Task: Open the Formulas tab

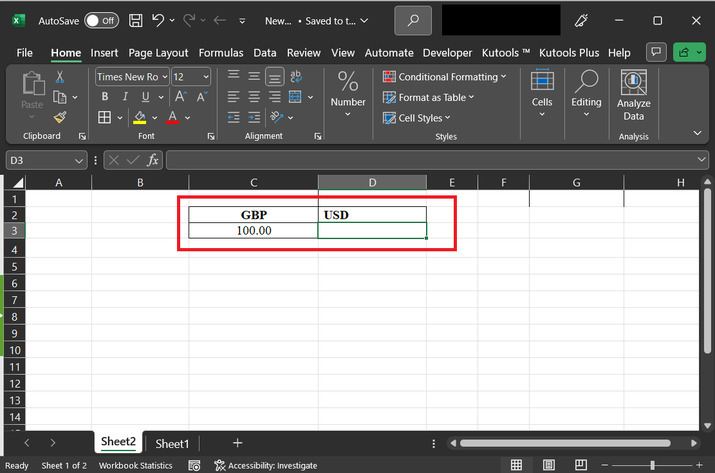Action: [x=221, y=53]
